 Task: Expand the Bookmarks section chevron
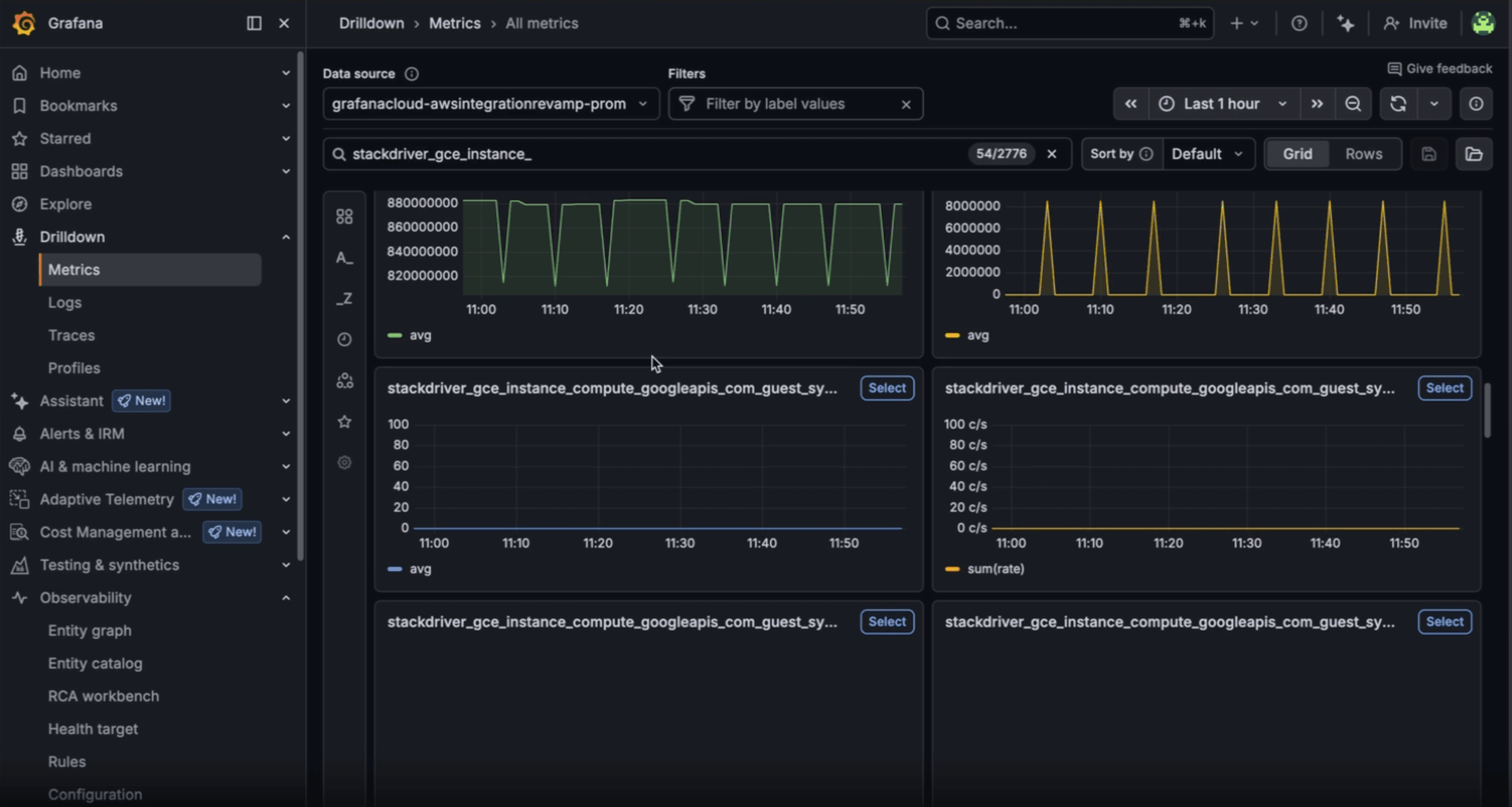286,106
